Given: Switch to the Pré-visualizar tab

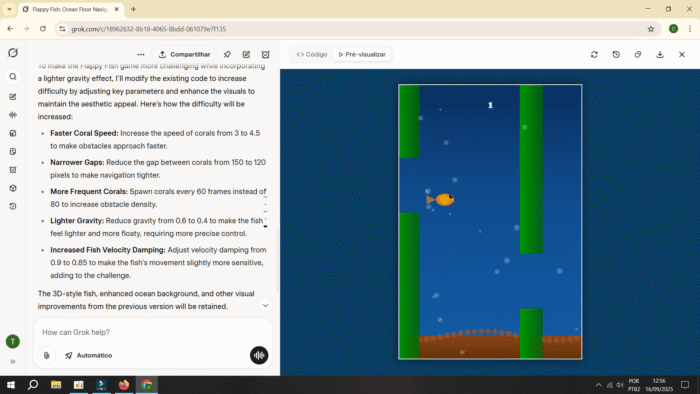Looking at the screenshot, I should 362,54.
